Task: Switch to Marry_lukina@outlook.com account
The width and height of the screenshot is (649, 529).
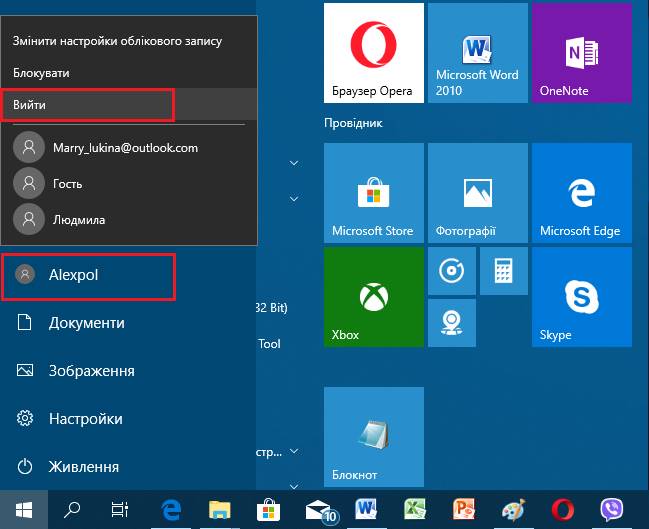Action: point(129,147)
